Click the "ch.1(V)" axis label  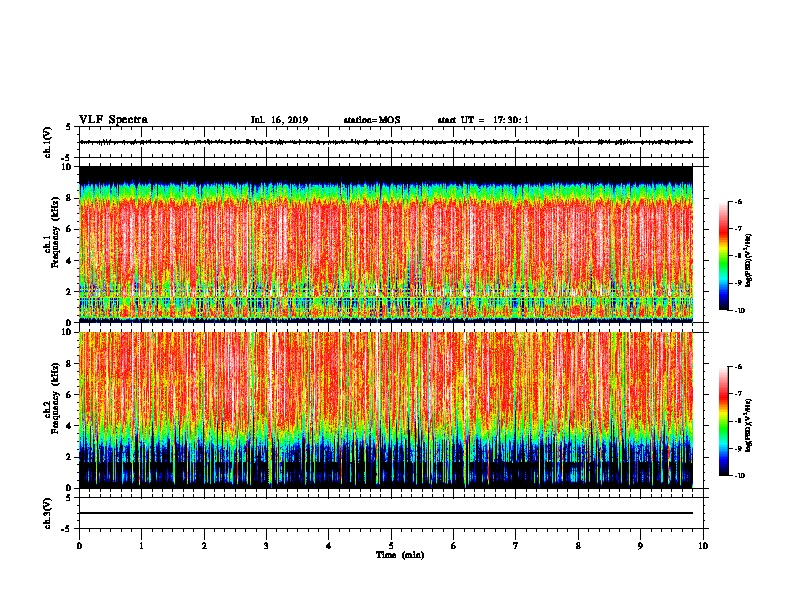pos(48,142)
